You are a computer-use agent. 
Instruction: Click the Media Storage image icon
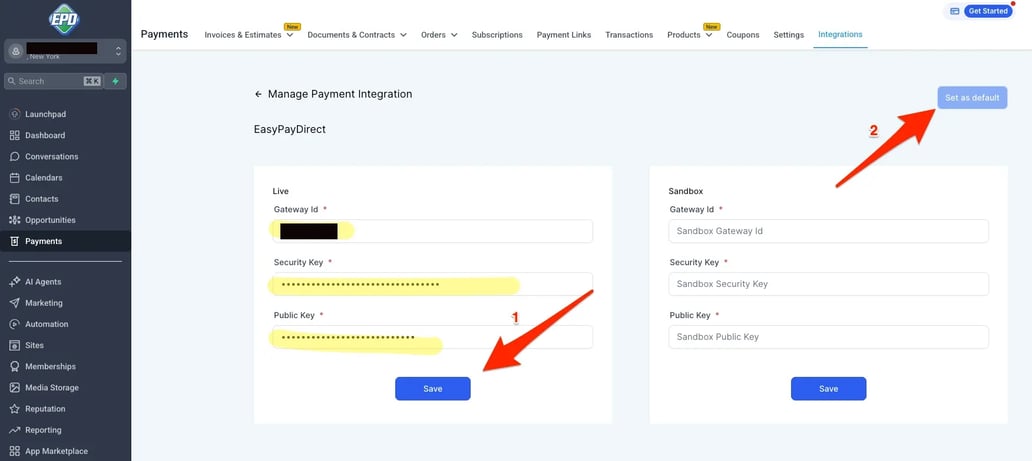(x=14, y=388)
